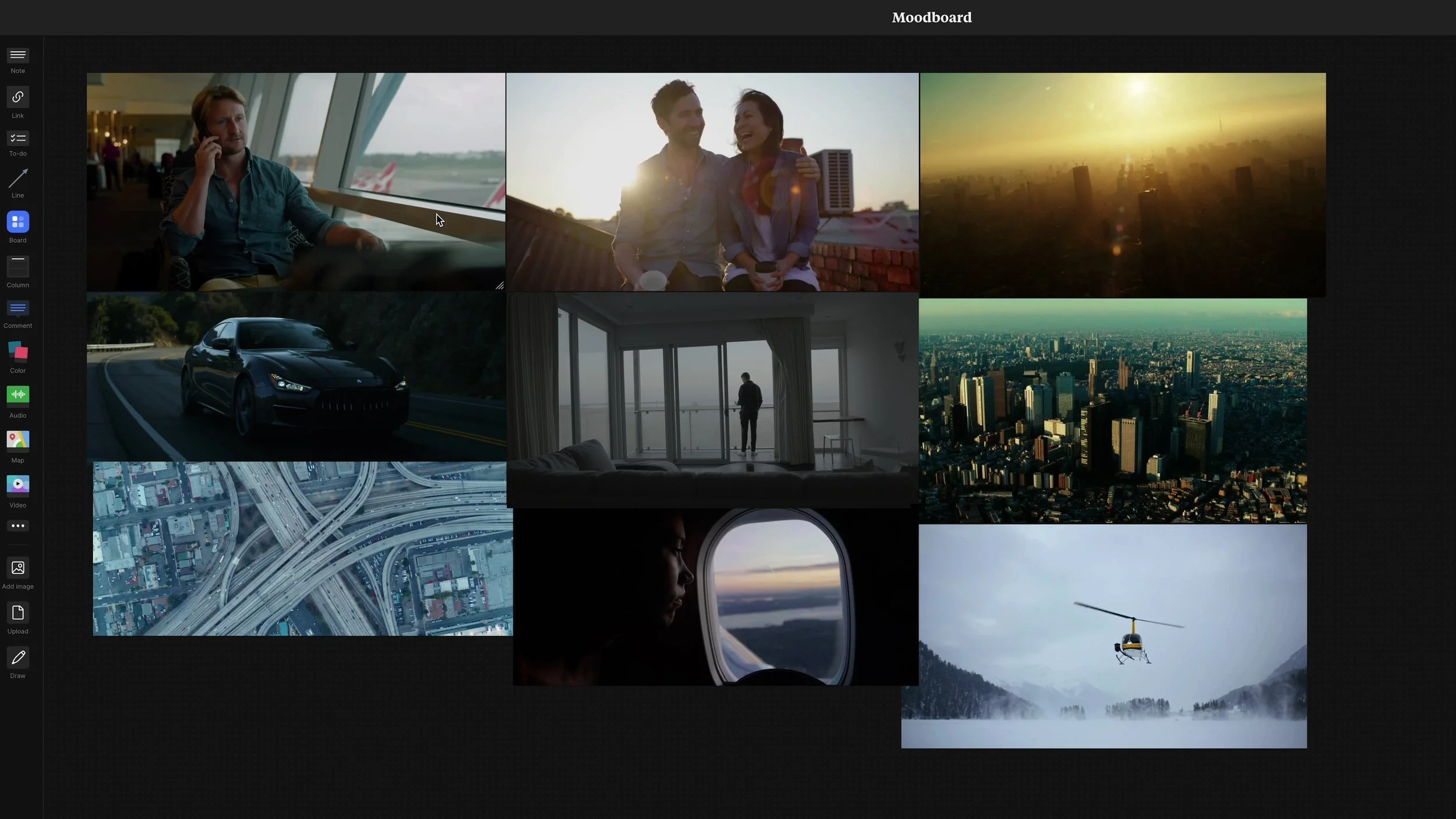
Task: Select the Note tool in sidebar
Action: point(17,55)
